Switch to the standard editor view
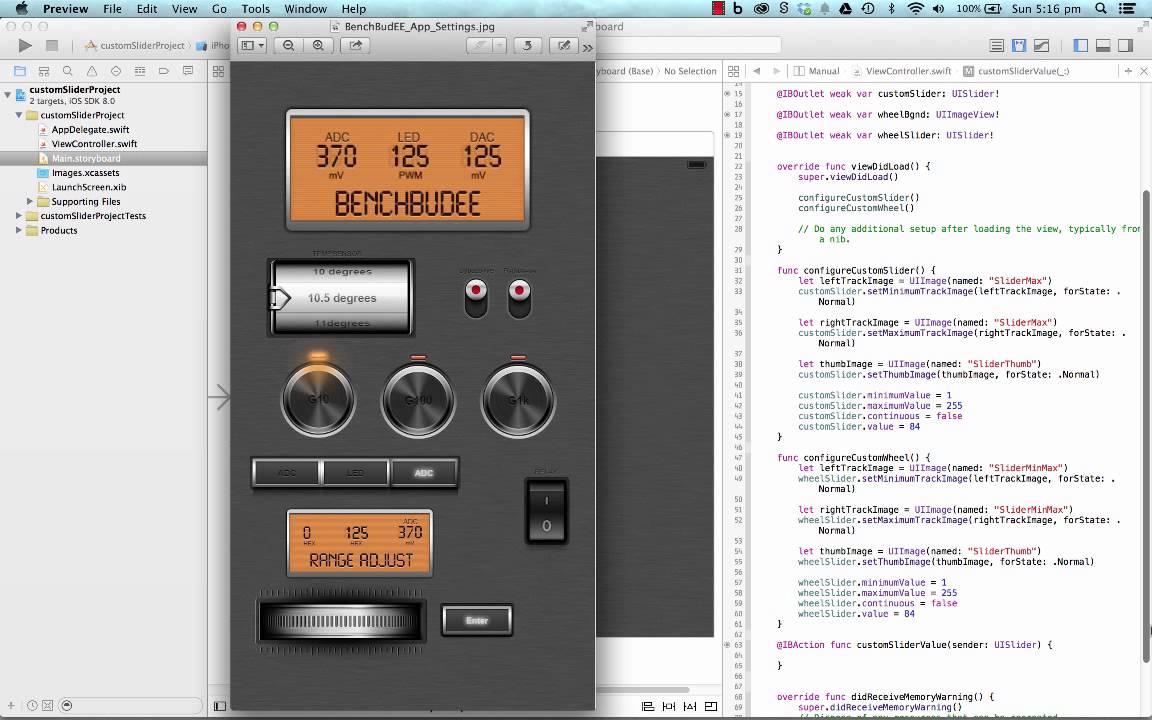 click(x=997, y=46)
